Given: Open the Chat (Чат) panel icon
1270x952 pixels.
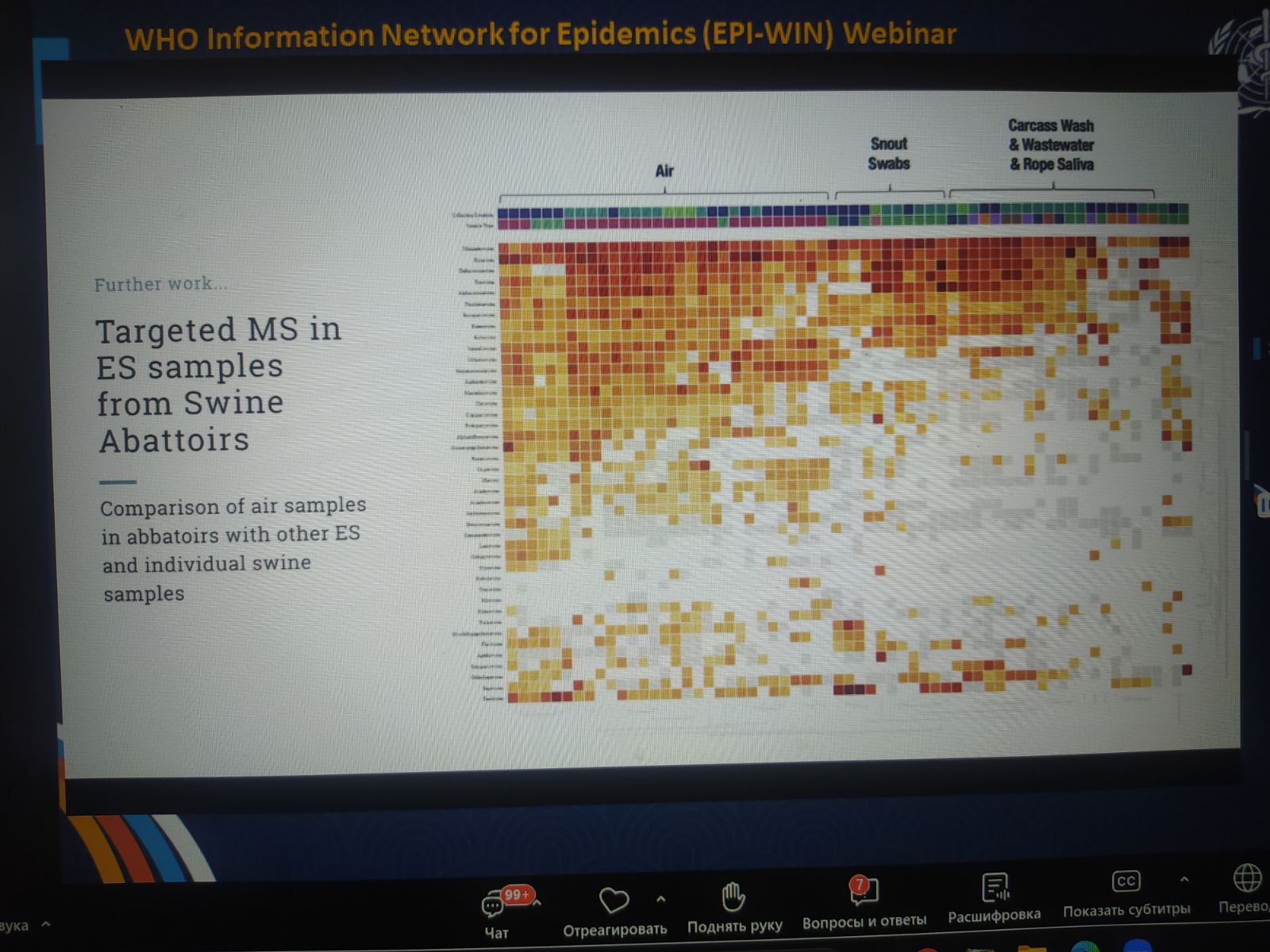Looking at the screenshot, I should pos(494,905).
